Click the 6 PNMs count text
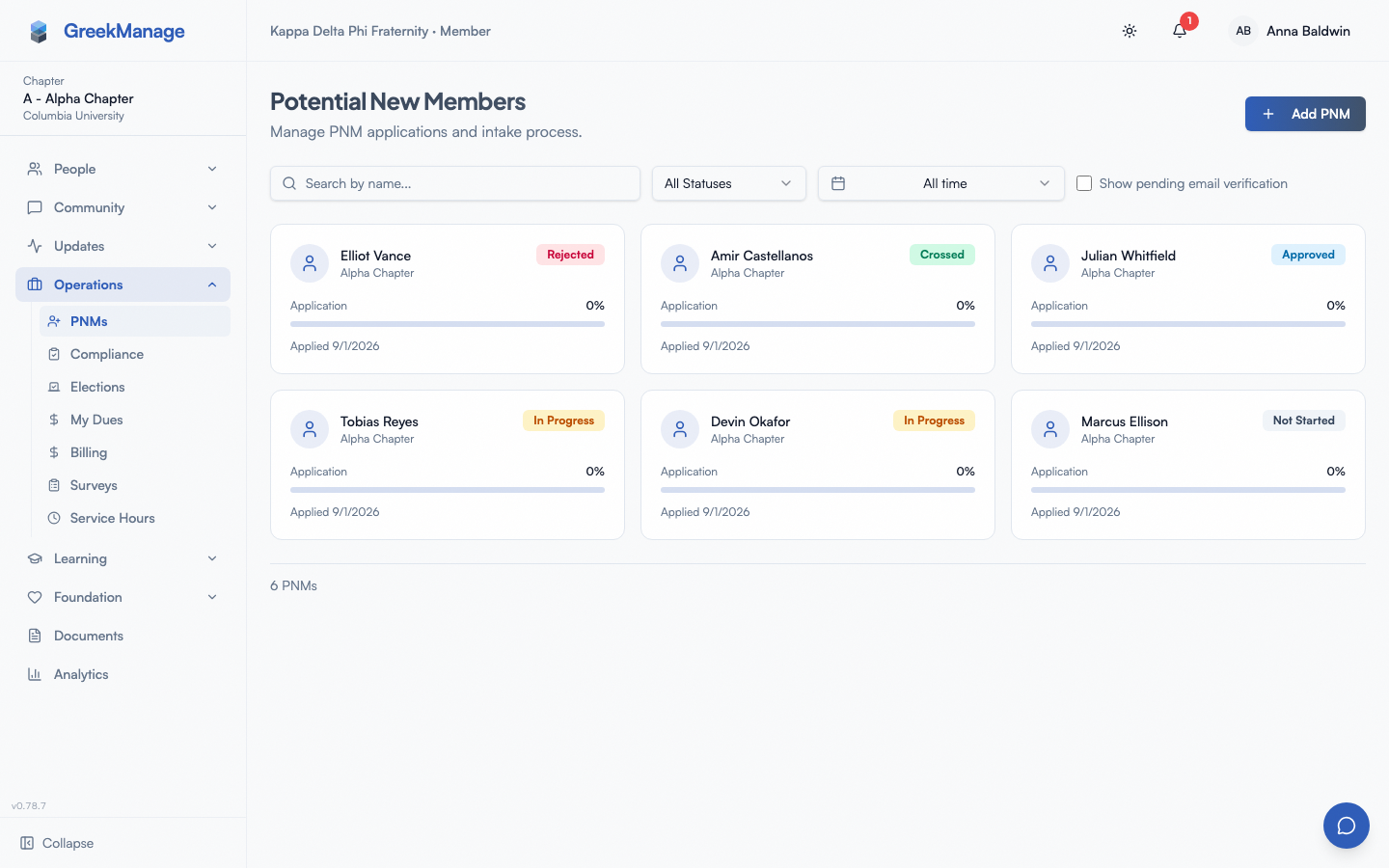Viewport: 1389px width, 868px height. (x=293, y=585)
